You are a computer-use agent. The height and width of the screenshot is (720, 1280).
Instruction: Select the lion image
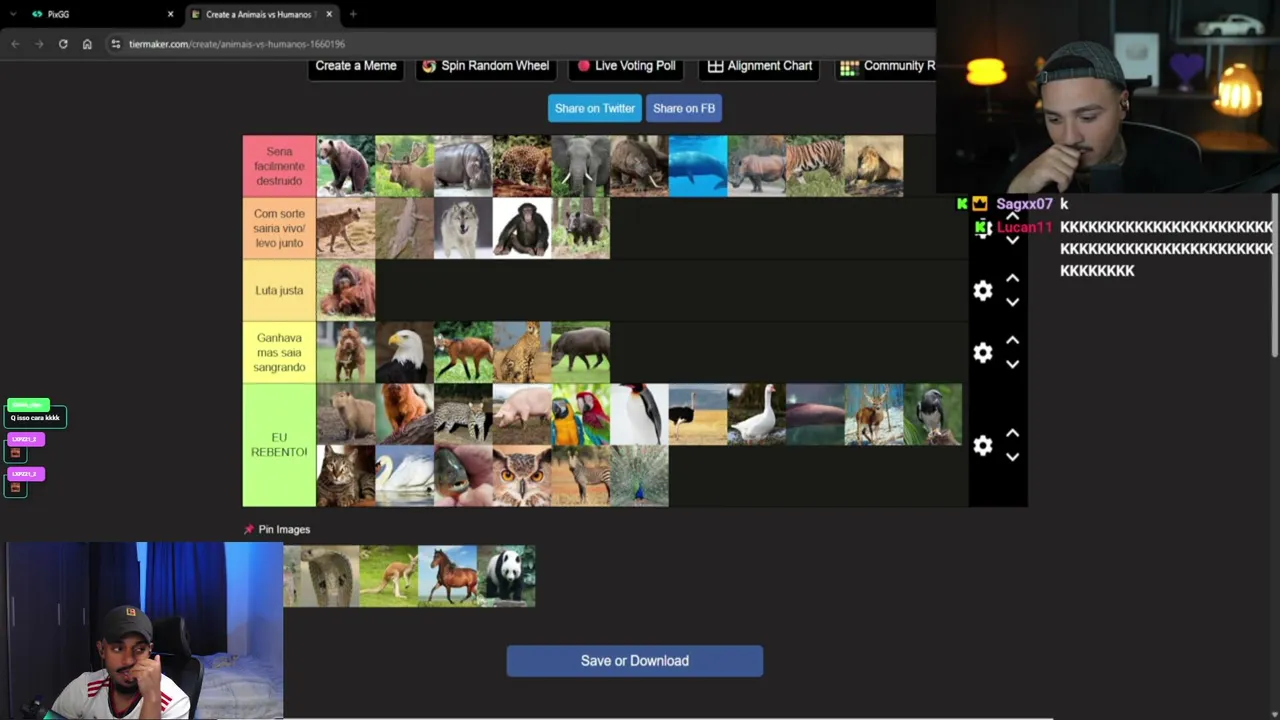874,166
